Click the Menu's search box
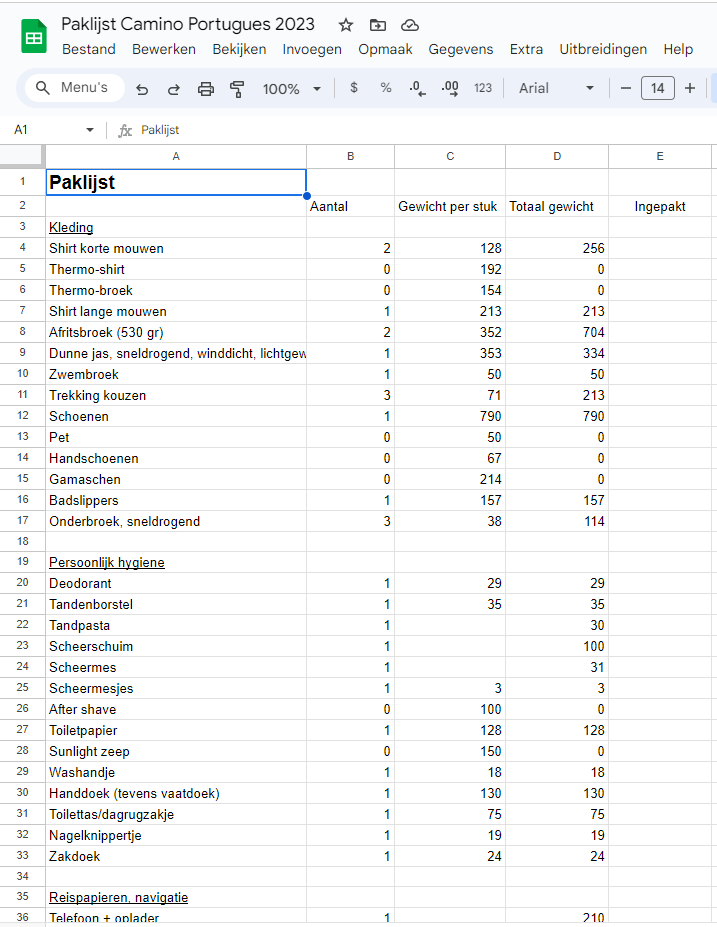 (74, 88)
